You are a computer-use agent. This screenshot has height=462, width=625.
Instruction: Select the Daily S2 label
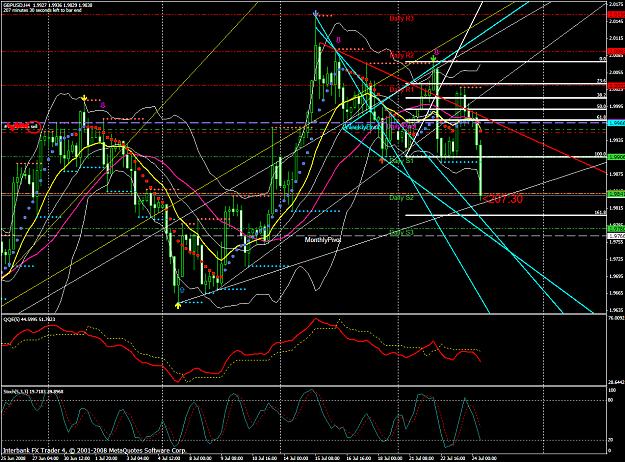[402, 198]
